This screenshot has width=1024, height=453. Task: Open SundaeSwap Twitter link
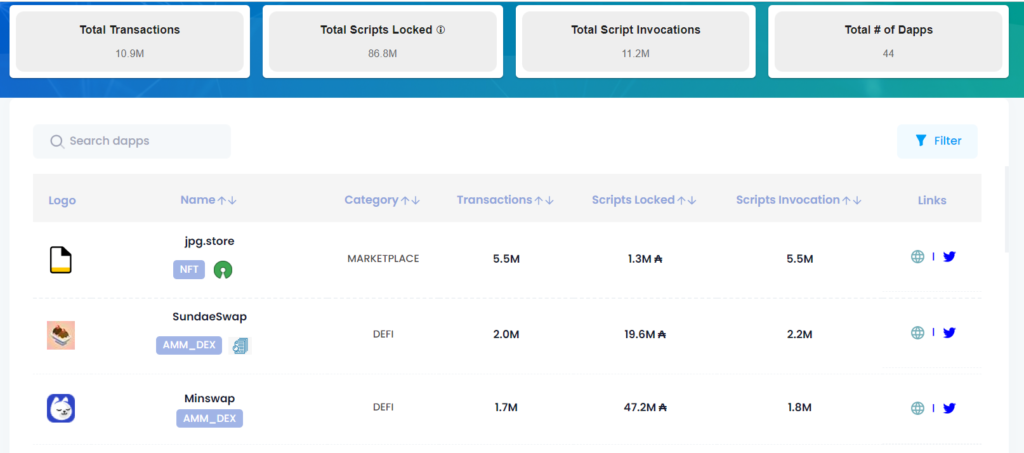[x=950, y=333]
